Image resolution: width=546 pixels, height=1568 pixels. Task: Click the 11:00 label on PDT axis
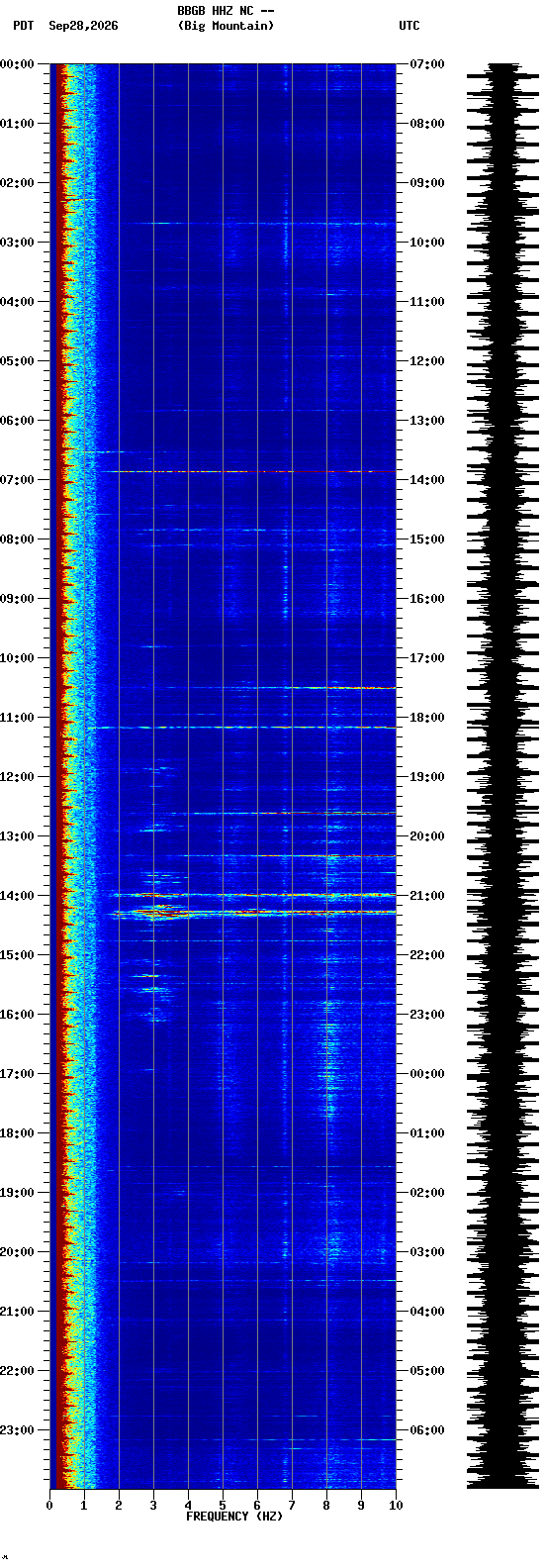pyautogui.click(x=17, y=718)
